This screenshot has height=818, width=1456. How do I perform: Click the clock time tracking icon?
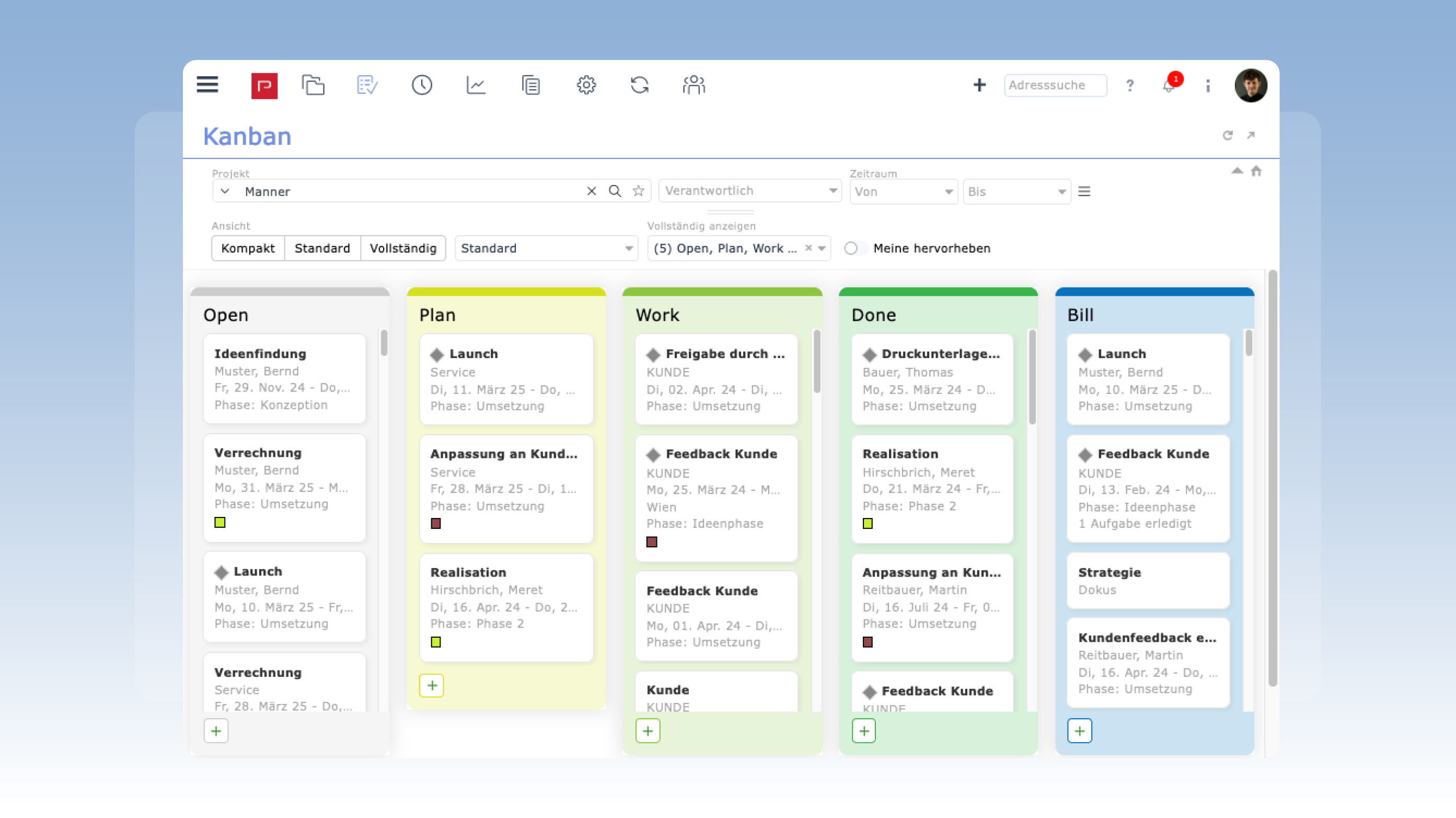tap(422, 85)
